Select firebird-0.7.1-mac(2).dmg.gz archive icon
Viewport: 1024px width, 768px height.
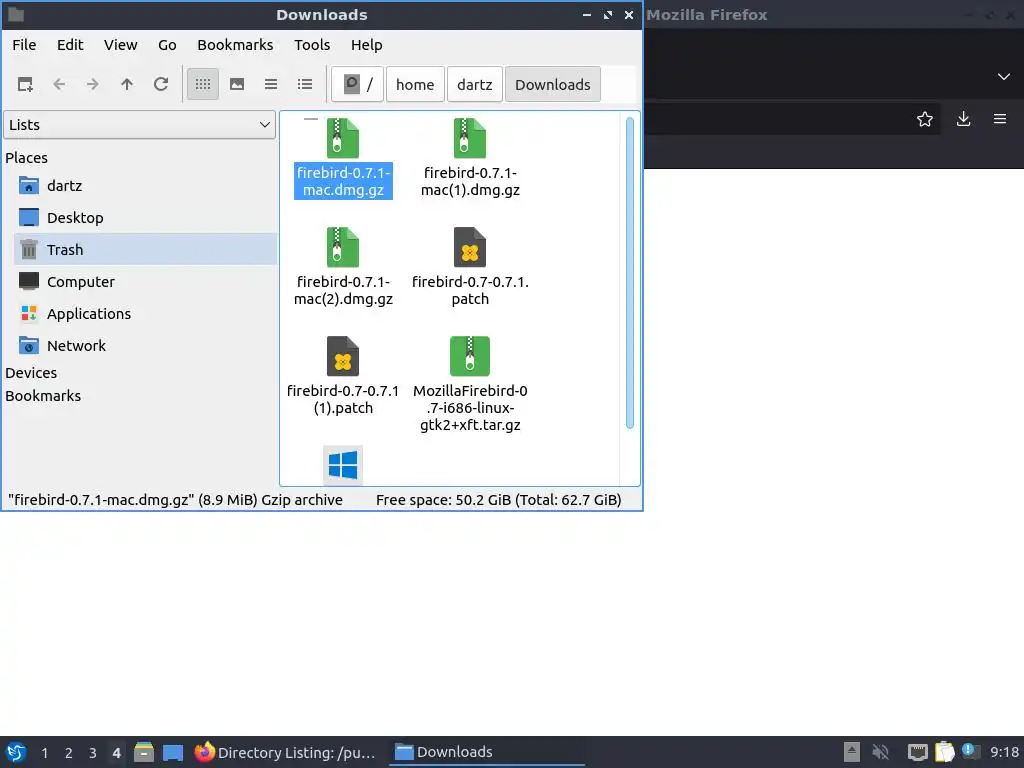[343, 248]
